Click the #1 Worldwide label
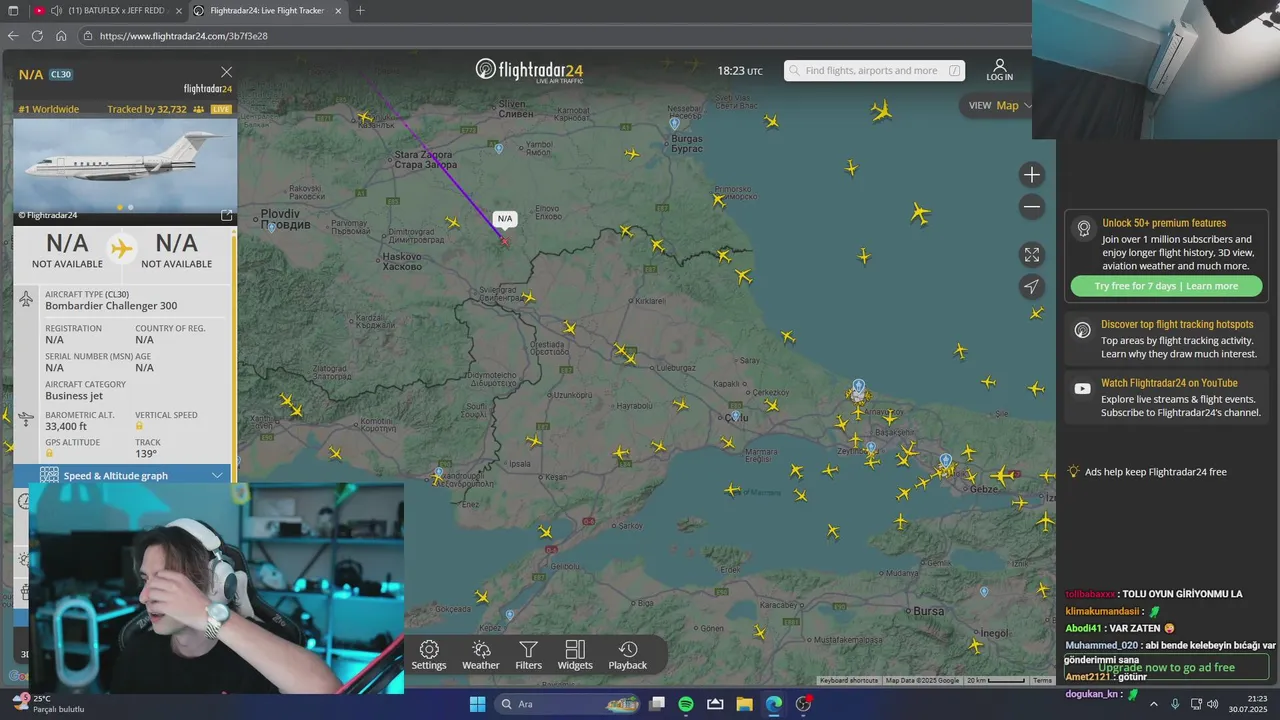1280x720 pixels. click(48, 109)
